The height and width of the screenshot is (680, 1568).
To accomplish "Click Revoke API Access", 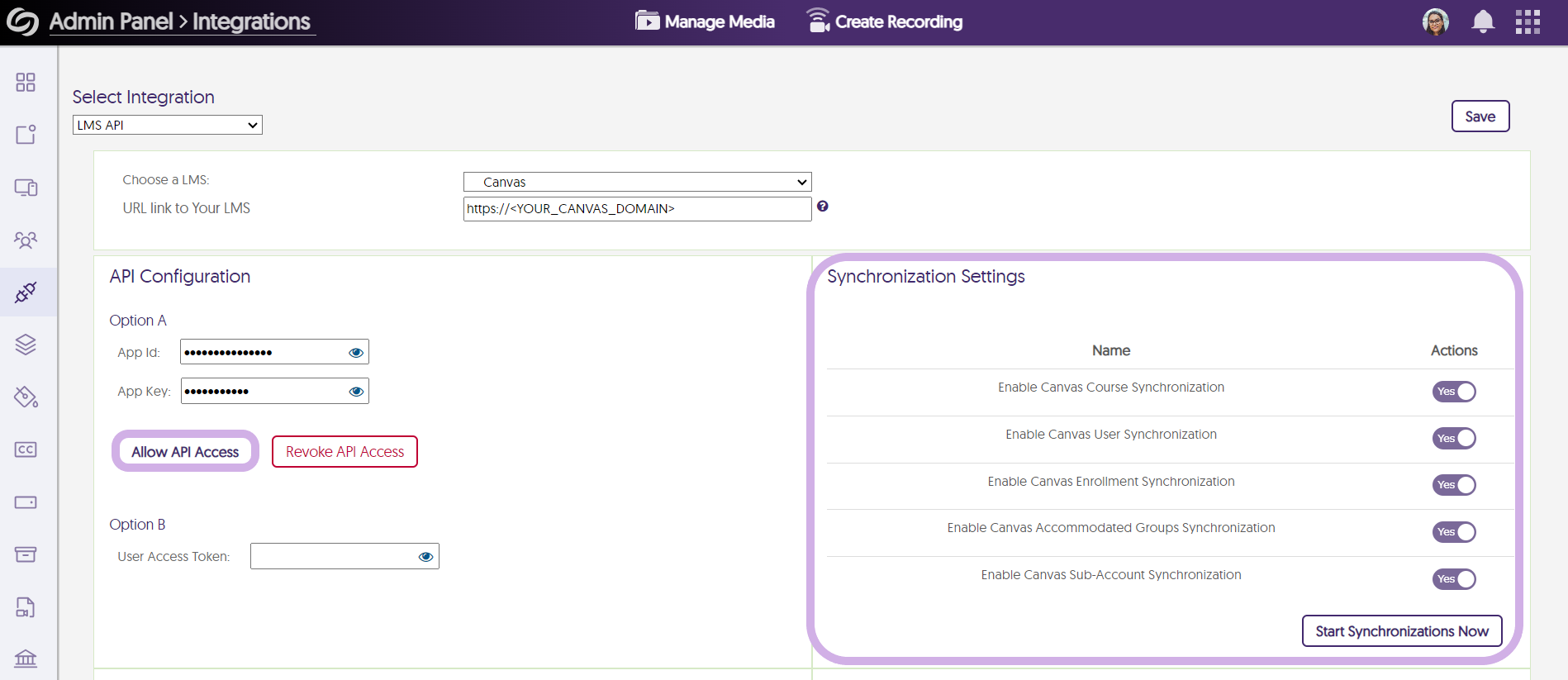I will point(345,452).
